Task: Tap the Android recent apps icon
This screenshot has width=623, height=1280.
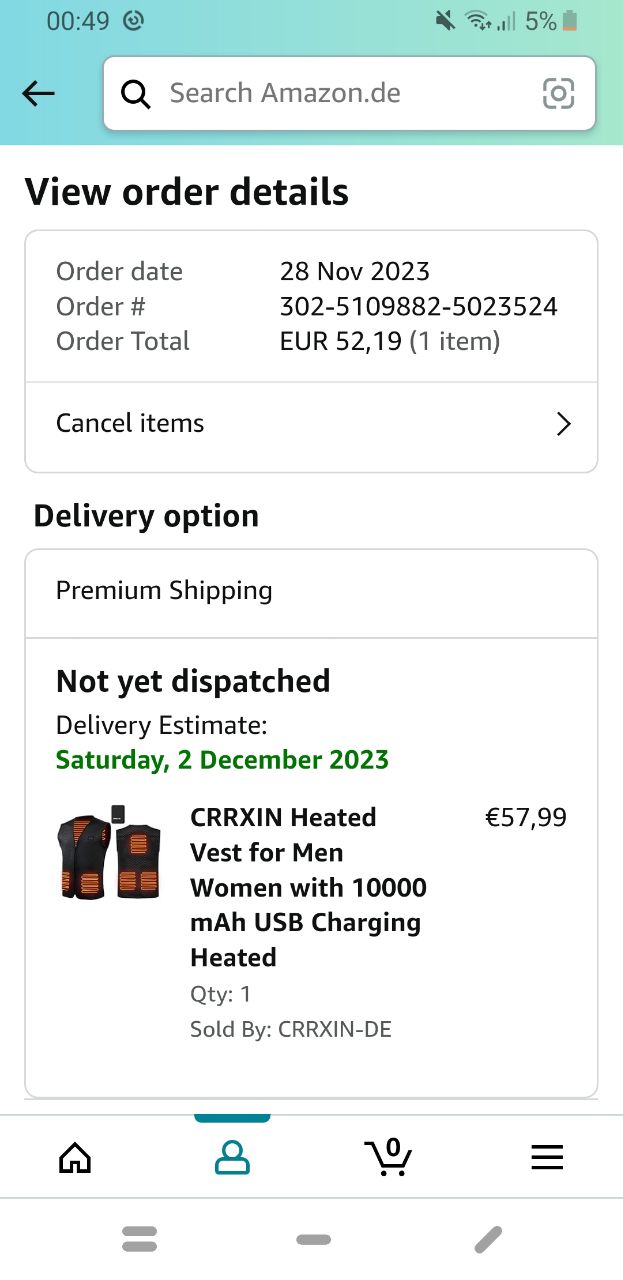Action: [140, 1240]
